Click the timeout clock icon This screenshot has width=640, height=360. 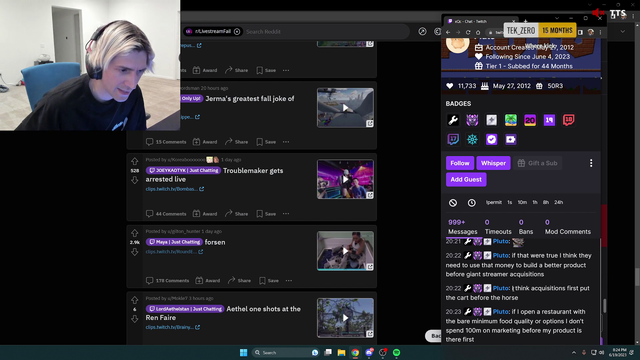(x=471, y=202)
